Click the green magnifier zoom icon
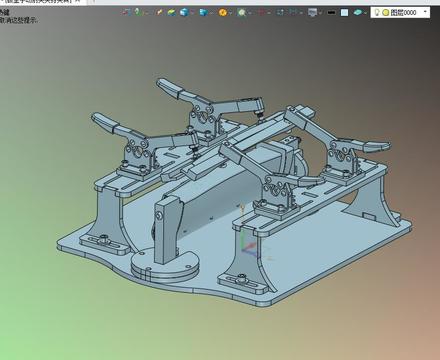The width and height of the screenshot is (440, 360). pyautogui.click(x=242, y=13)
